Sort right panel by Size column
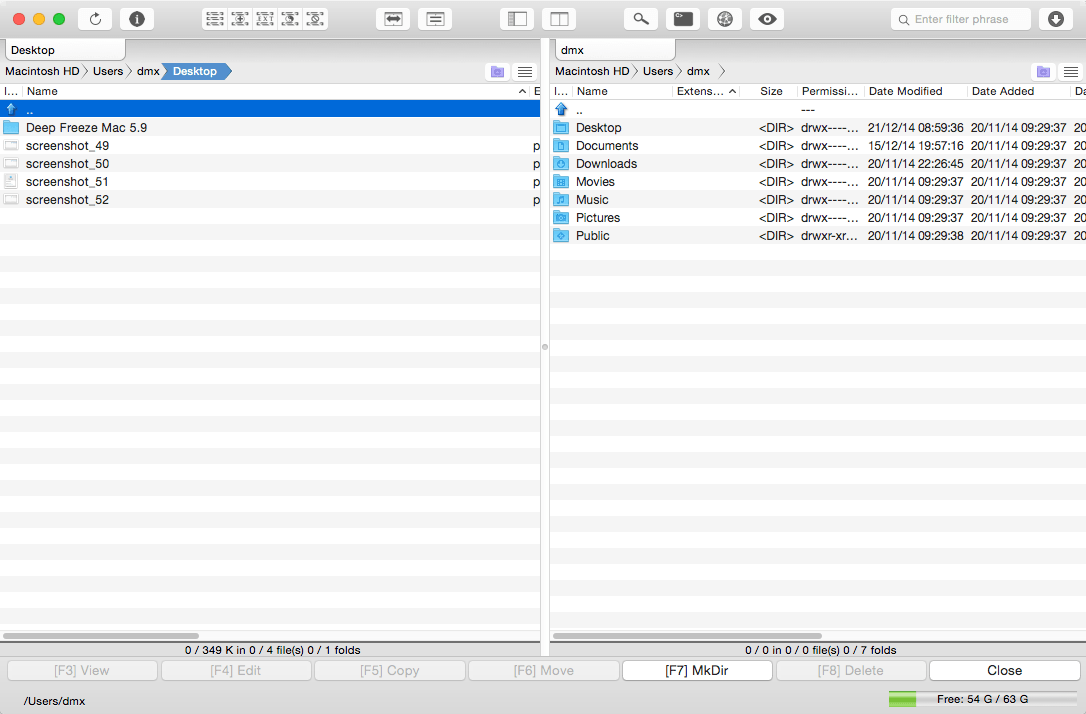Screen dimensions: 1086x714 pyautogui.click(x=771, y=91)
